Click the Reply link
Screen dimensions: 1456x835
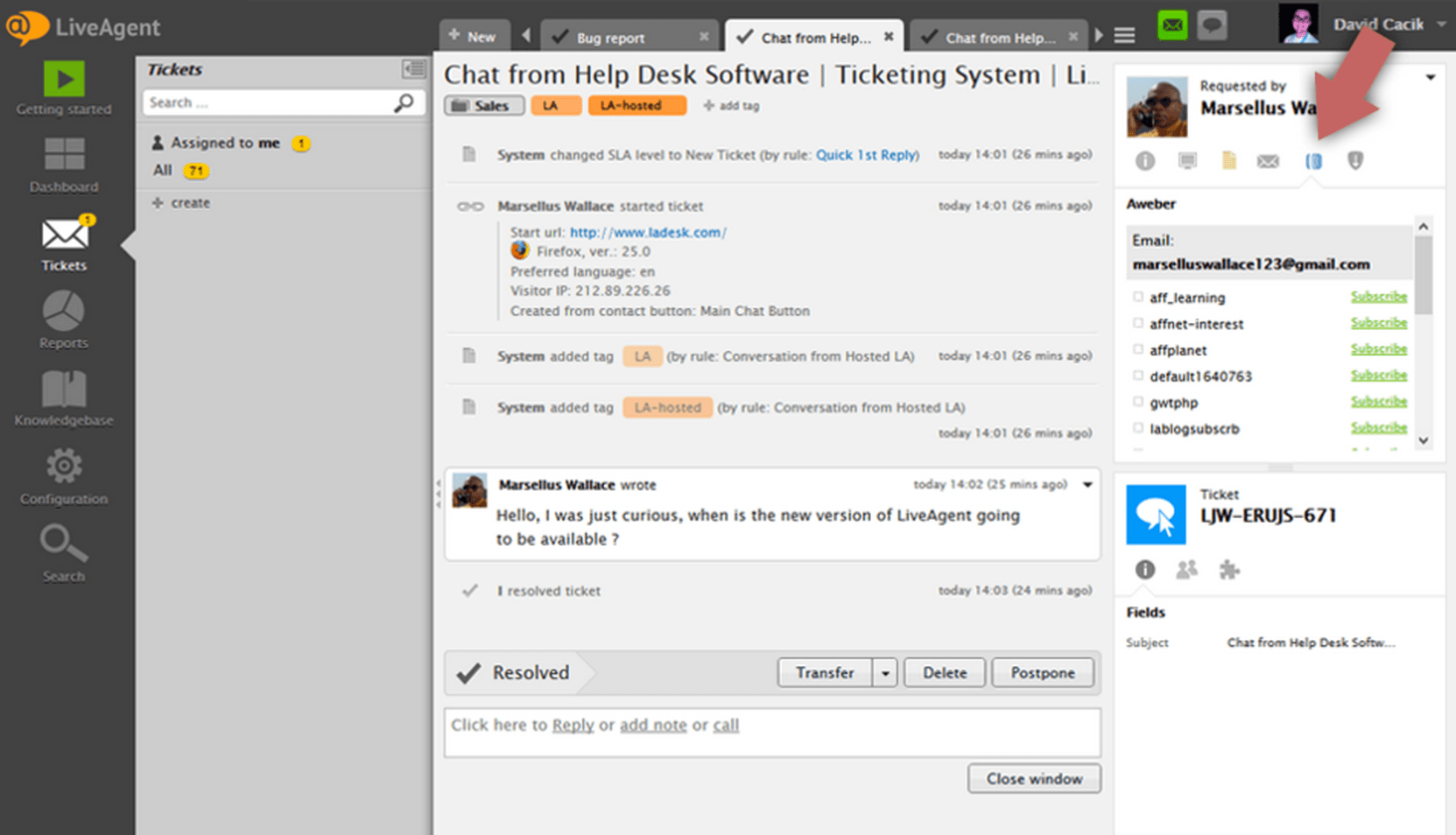pos(573,726)
